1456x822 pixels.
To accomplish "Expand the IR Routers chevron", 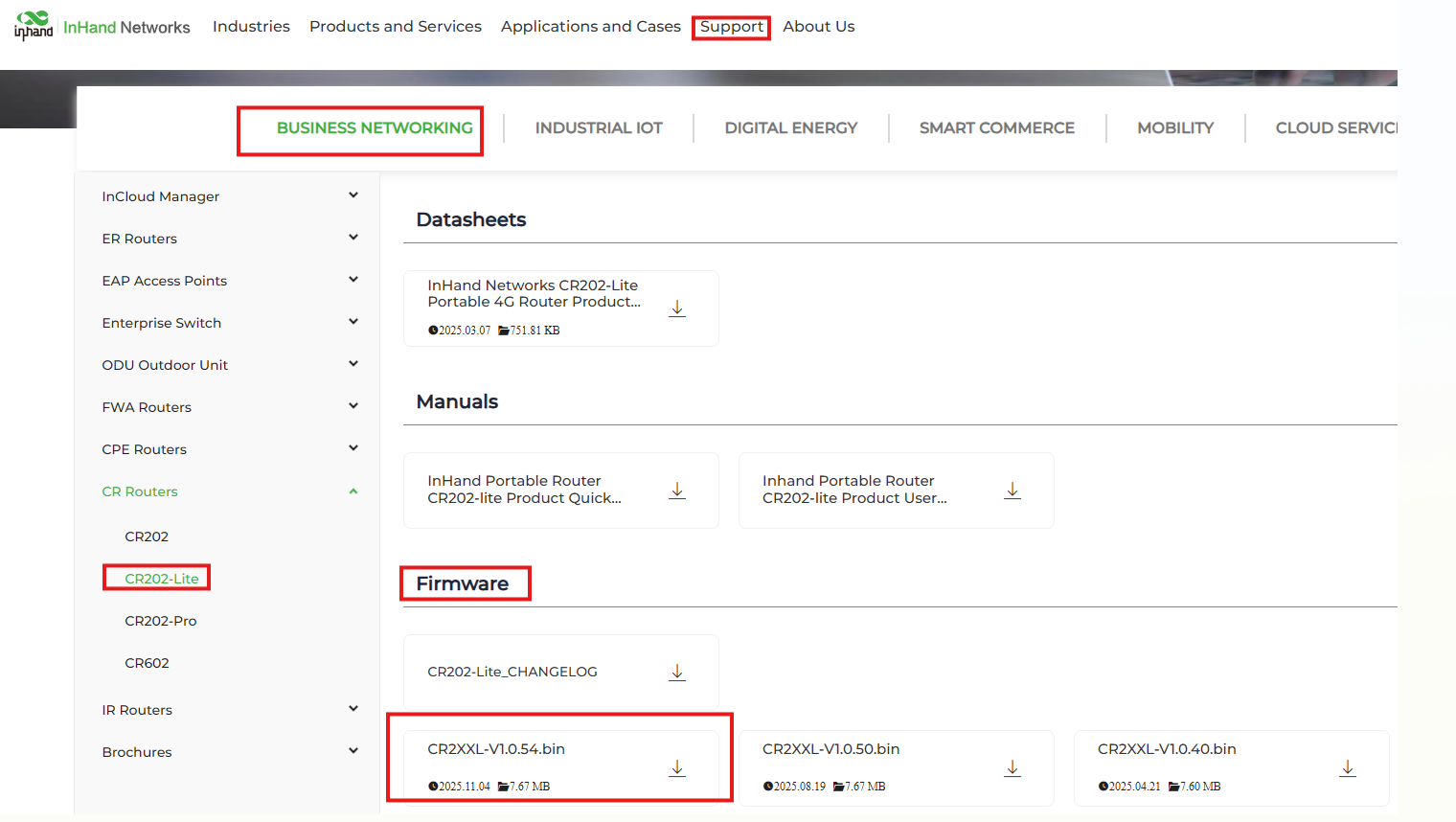I will pyautogui.click(x=353, y=709).
